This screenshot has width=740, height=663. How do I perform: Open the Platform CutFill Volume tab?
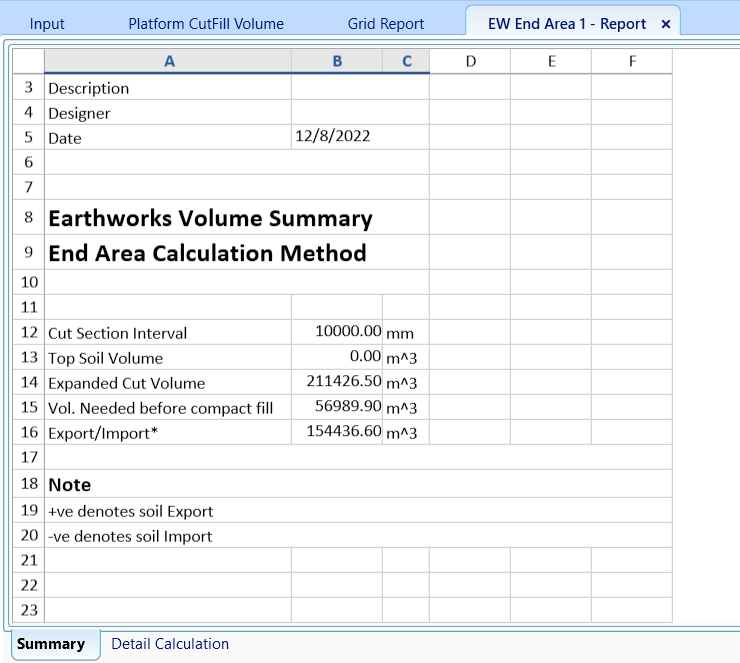206,24
